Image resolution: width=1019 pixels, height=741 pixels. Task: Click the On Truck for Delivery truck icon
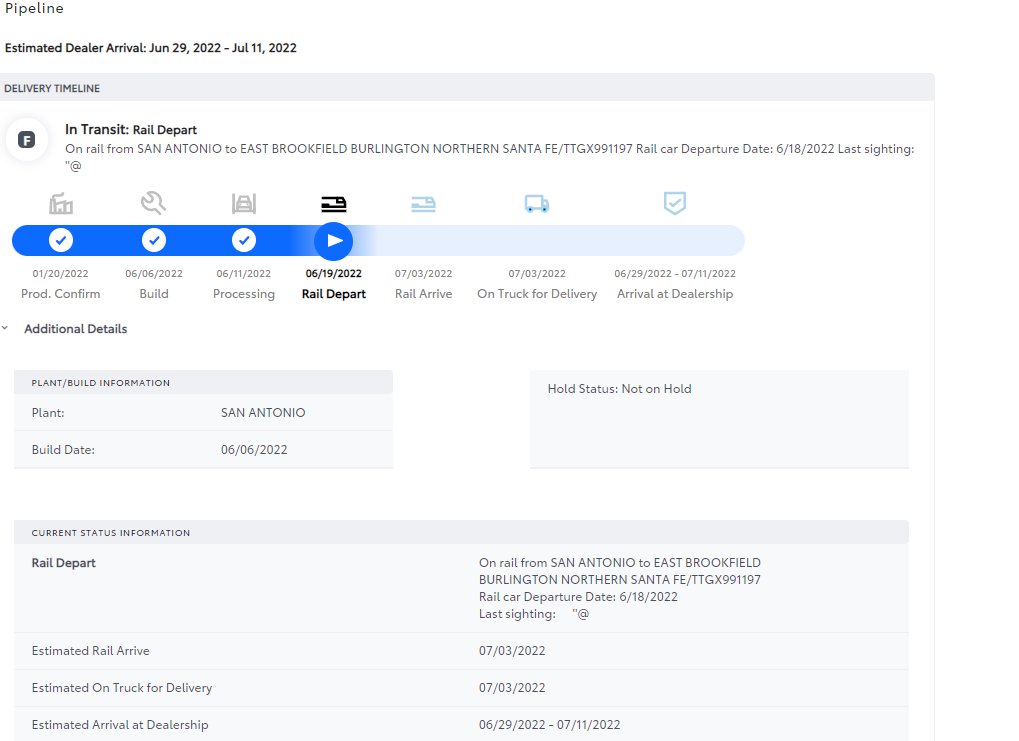[537, 204]
